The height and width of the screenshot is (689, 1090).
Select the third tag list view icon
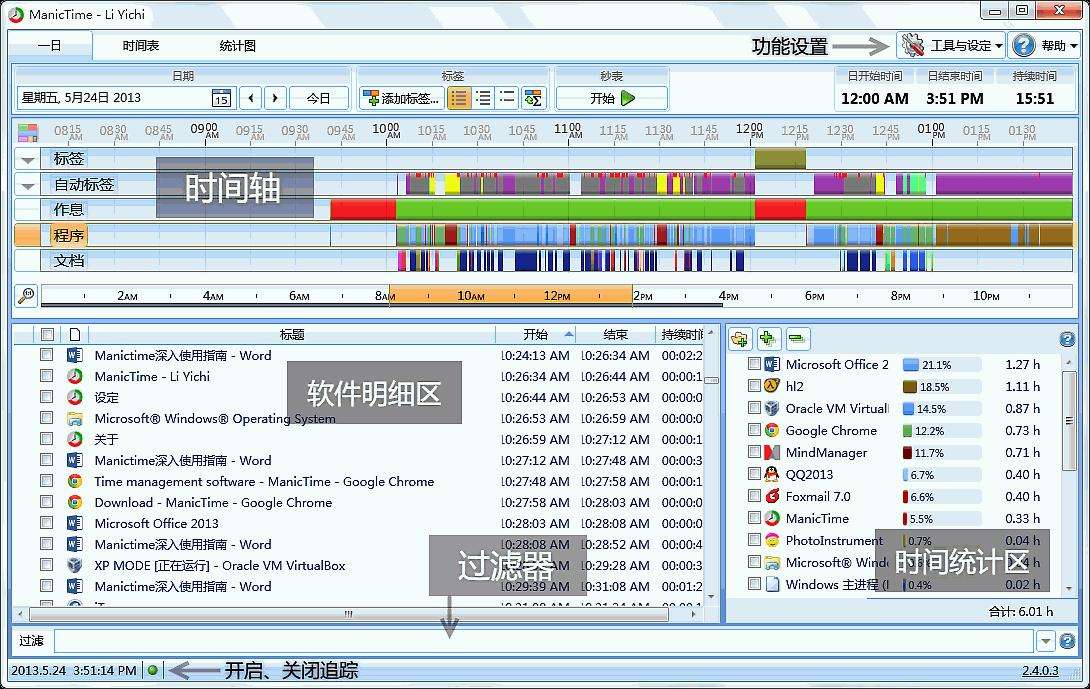tap(507, 98)
